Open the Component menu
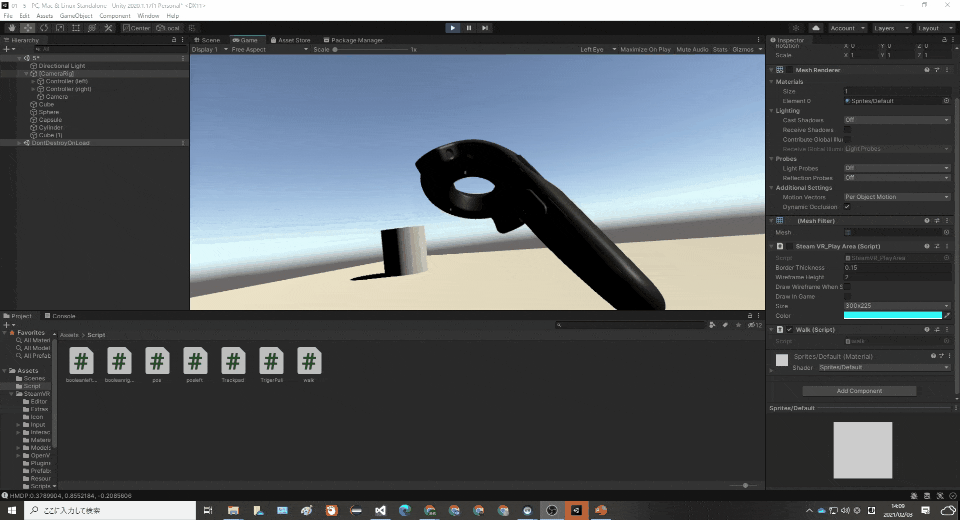The image size is (960, 520). tap(114, 16)
